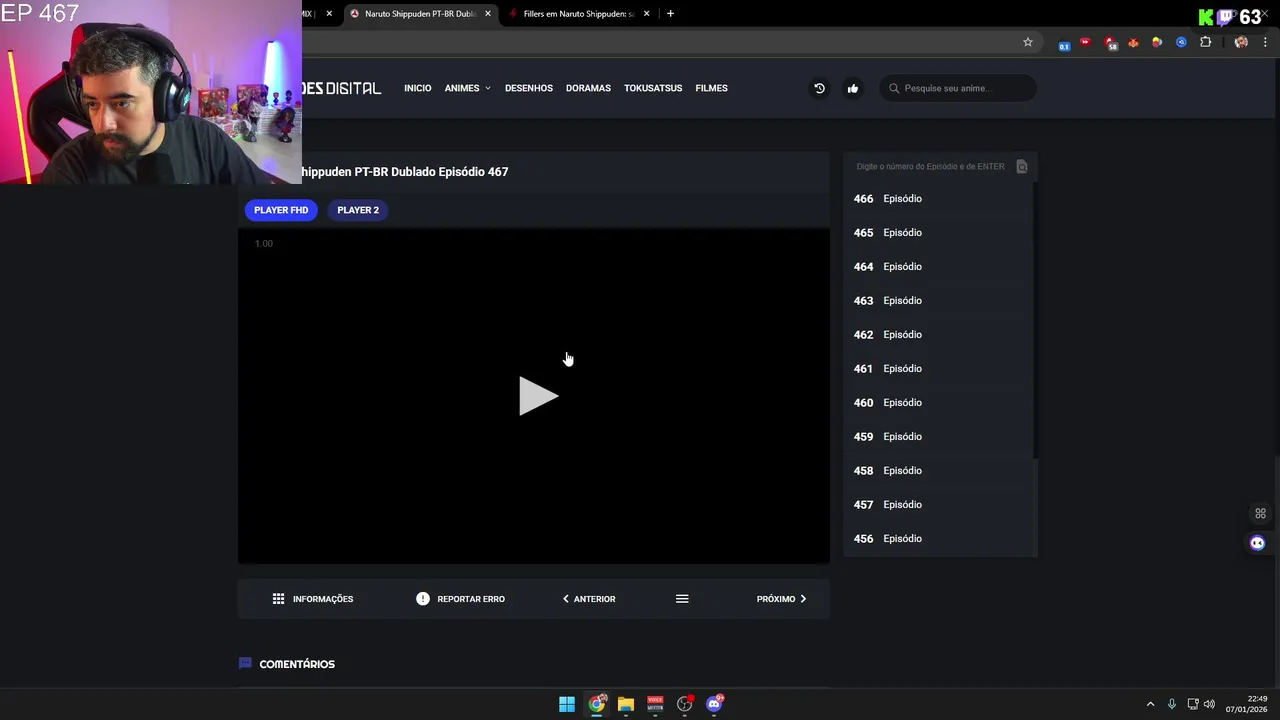The image size is (1280, 720).
Task: Click the MetaMask fox extension icon
Action: [1133, 42]
